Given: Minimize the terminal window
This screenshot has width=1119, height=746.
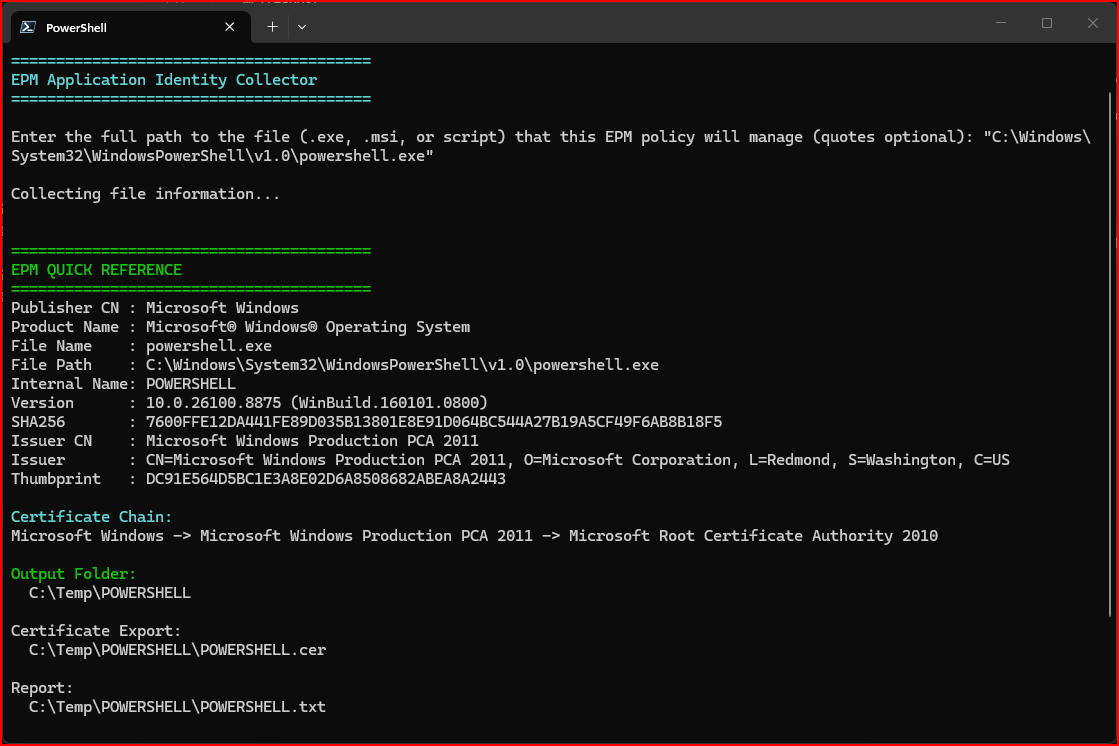Looking at the screenshot, I should [1001, 23].
